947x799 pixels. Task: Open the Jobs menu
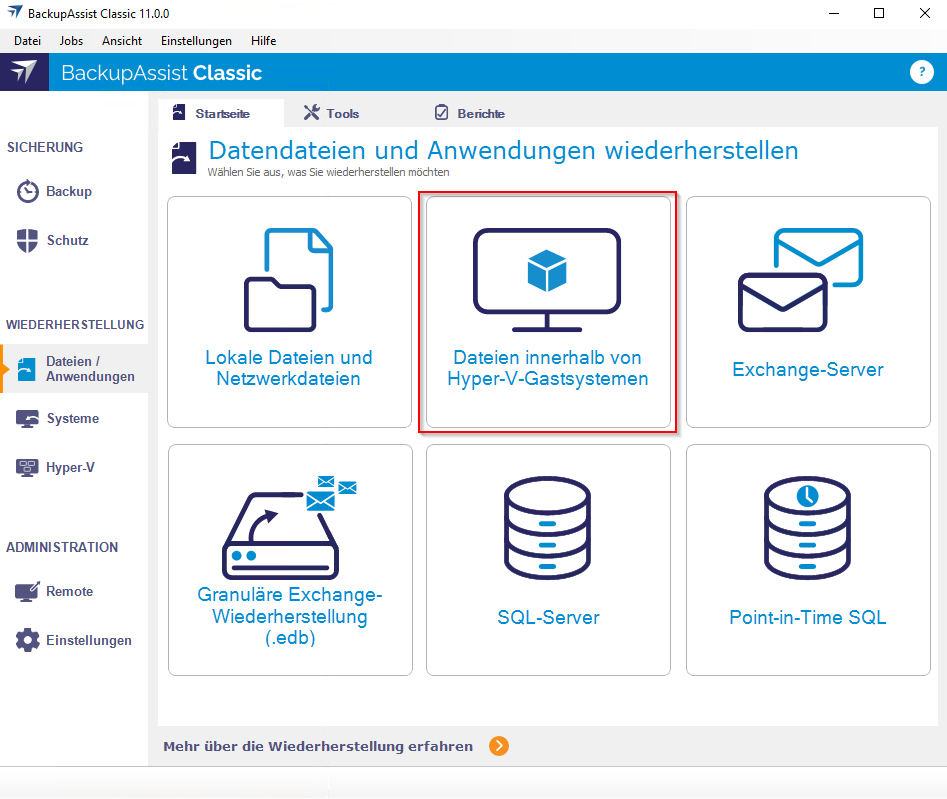[72, 41]
